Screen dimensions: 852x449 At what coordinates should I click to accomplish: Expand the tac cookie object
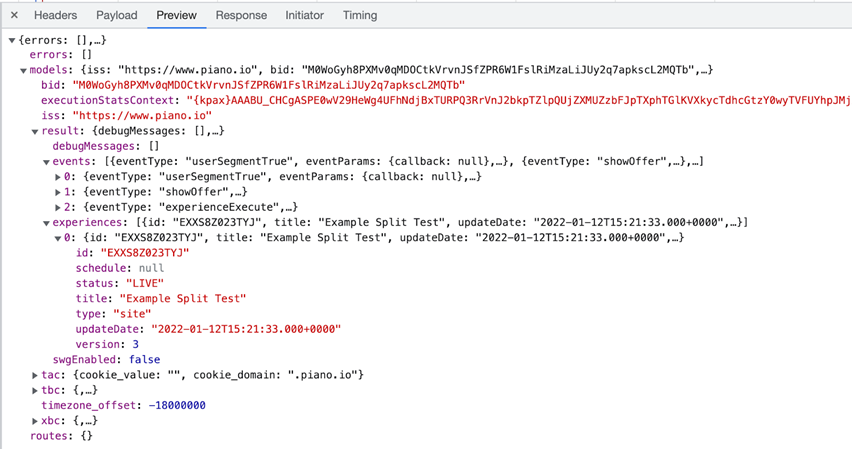[x=35, y=375]
